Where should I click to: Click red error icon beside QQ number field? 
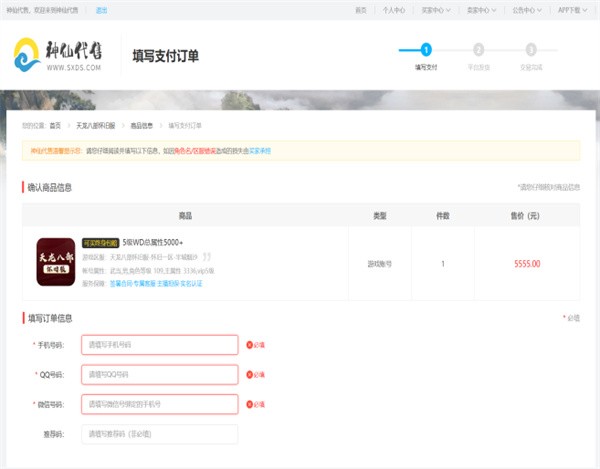pyautogui.click(x=250, y=375)
